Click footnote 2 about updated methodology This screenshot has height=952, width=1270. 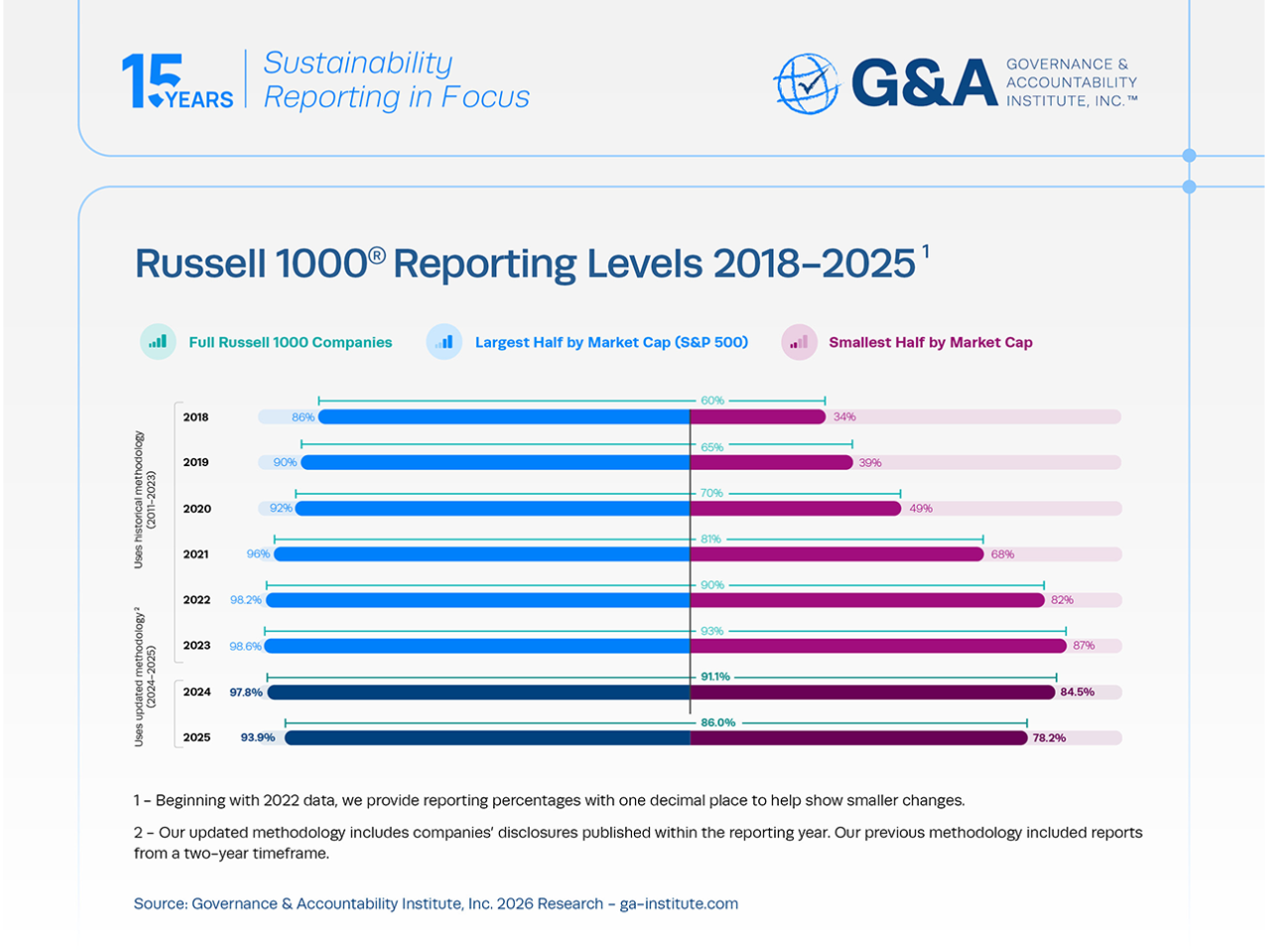click(x=638, y=843)
